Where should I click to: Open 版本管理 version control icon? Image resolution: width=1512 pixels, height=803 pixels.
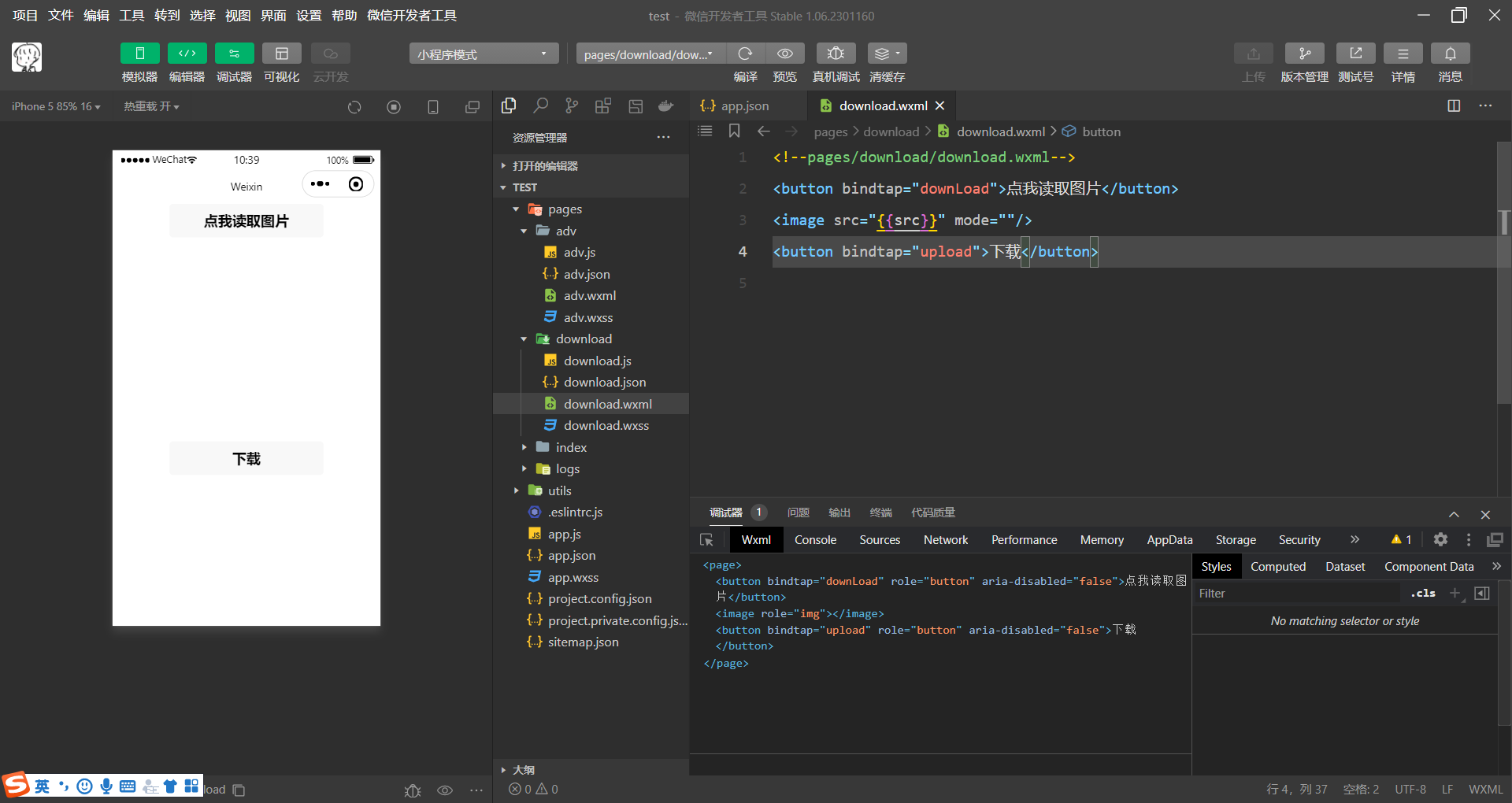click(1304, 53)
